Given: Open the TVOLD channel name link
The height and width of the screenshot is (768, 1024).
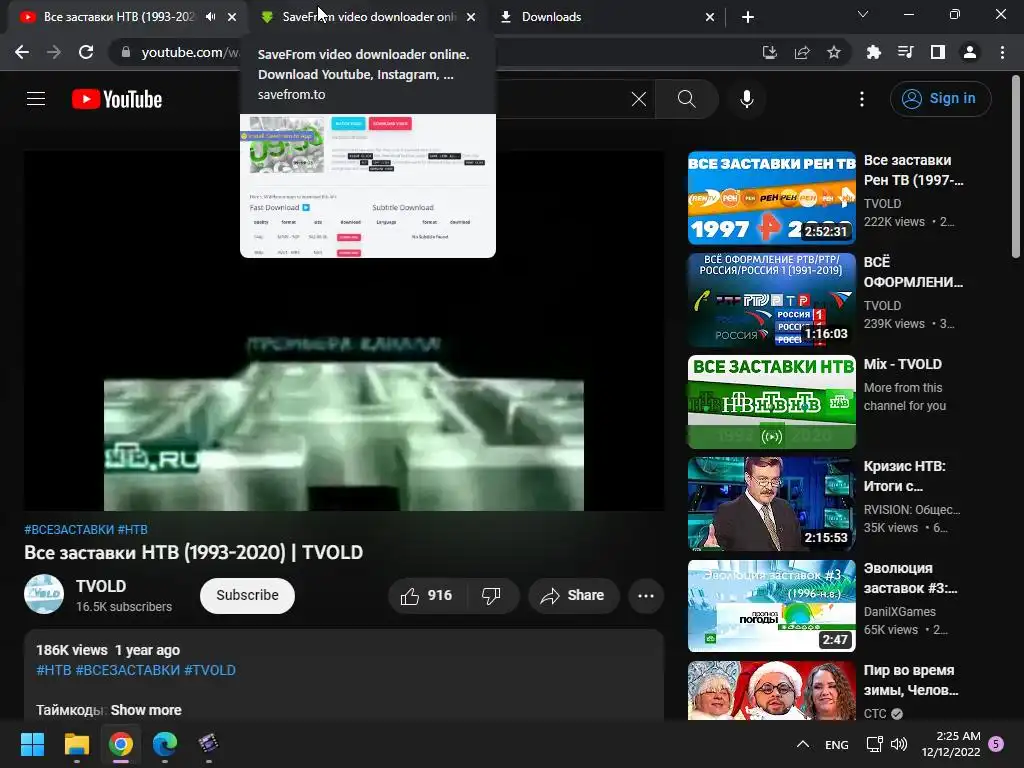Looking at the screenshot, I should tap(101, 586).
